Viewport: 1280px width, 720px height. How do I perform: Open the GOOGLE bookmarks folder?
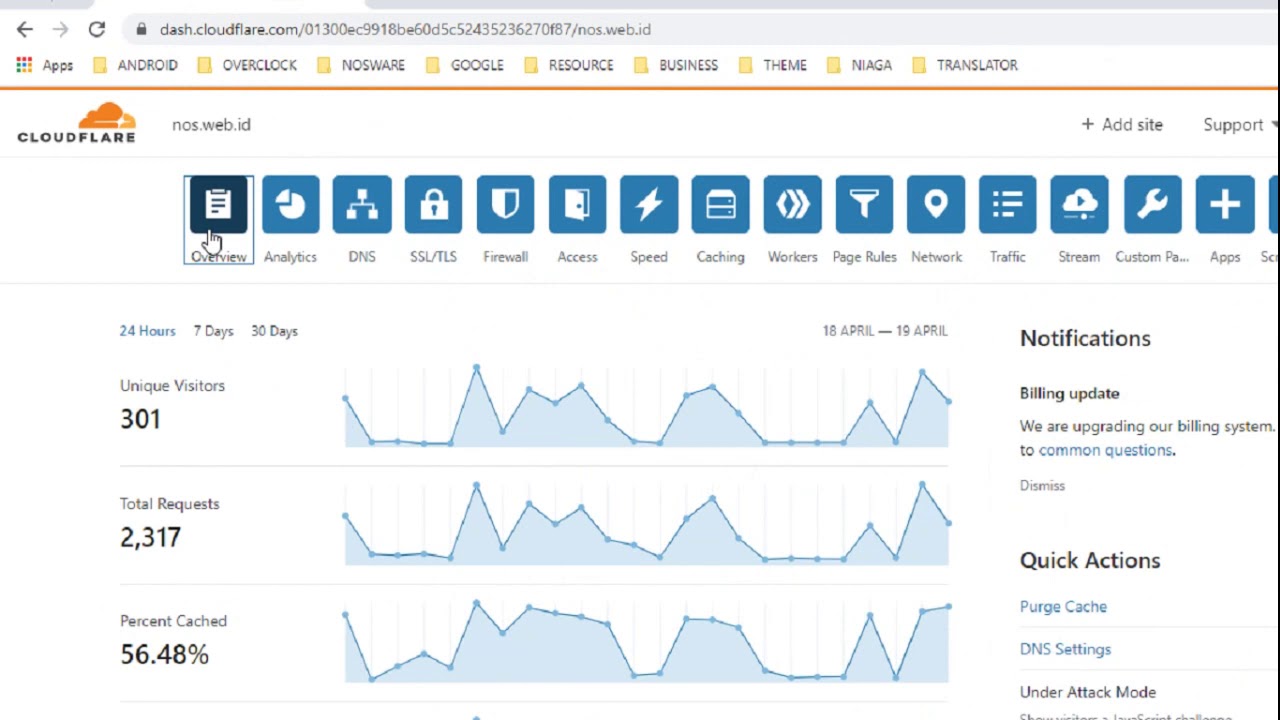point(465,65)
